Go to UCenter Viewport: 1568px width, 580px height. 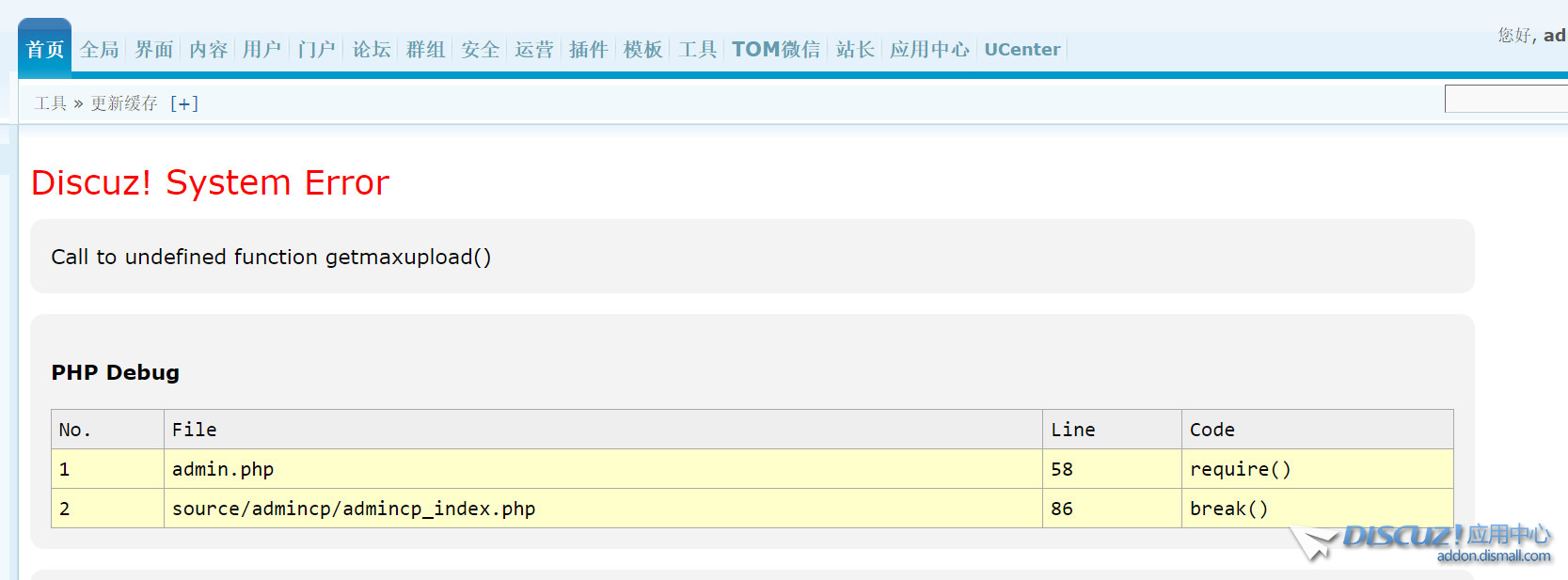[1022, 49]
